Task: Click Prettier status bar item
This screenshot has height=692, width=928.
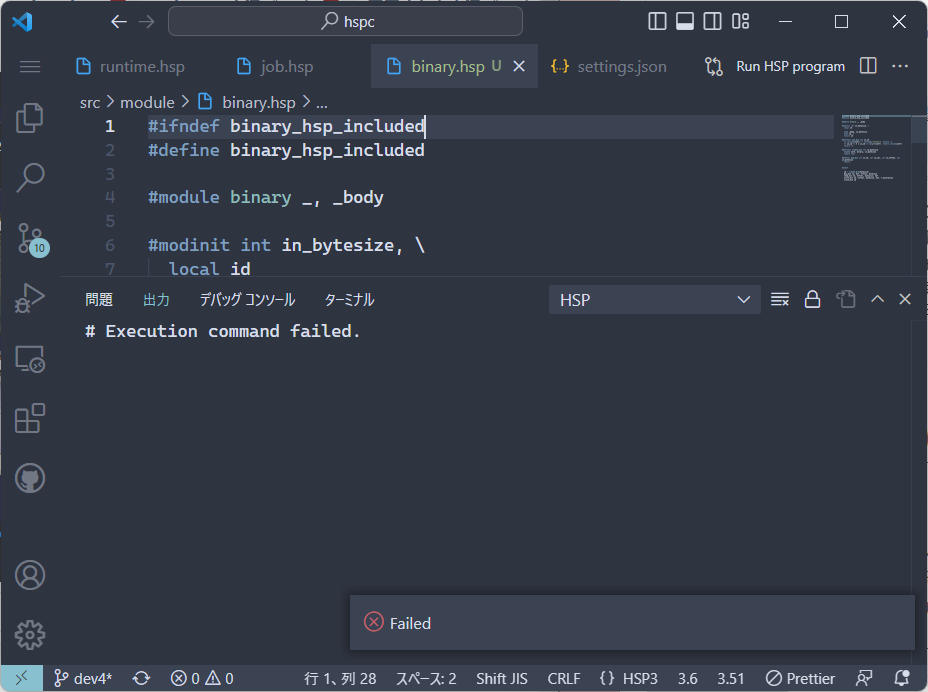Action: [x=800, y=678]
